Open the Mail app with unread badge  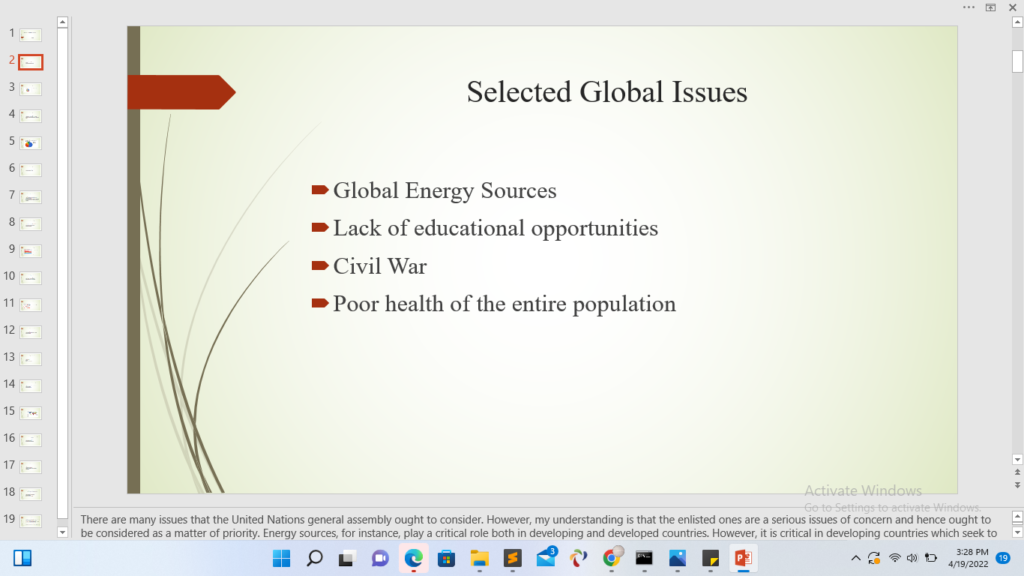point(546,558)
